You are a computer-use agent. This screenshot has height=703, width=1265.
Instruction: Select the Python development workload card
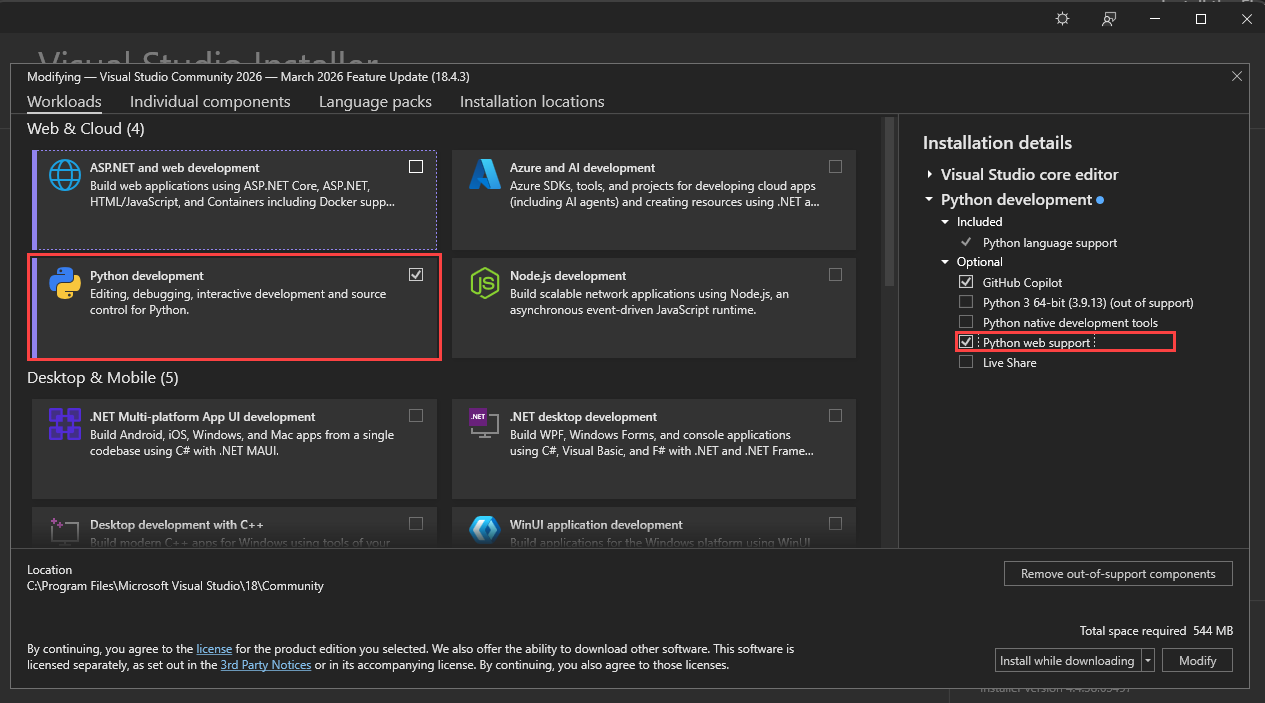234,307
